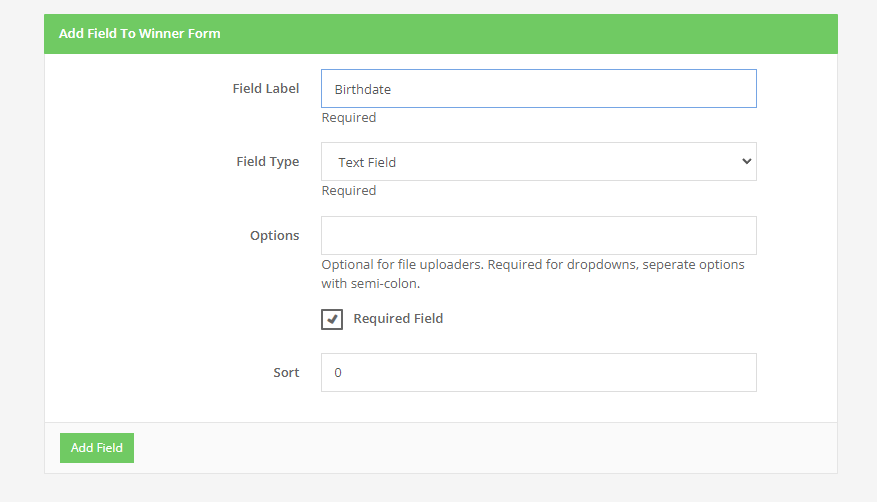Click the '0' value in the Sort field
The image size is (877, 502).
(338, 372)
